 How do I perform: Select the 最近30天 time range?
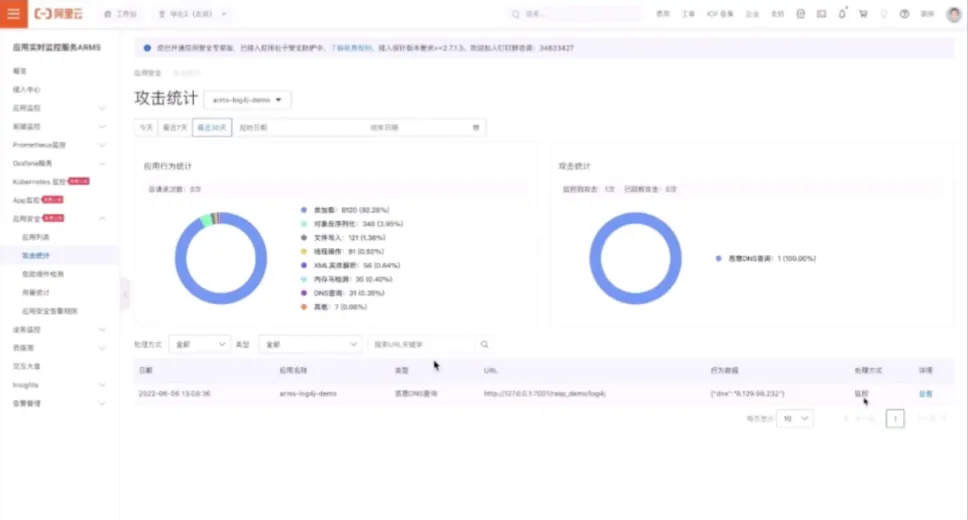tap(212, 127)
